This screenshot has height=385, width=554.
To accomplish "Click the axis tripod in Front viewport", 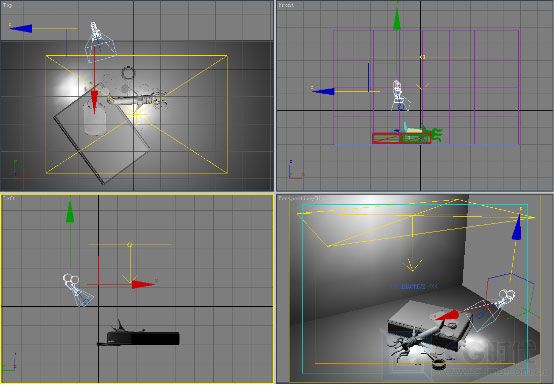I will pyautogui.click(x=295, y=170).
